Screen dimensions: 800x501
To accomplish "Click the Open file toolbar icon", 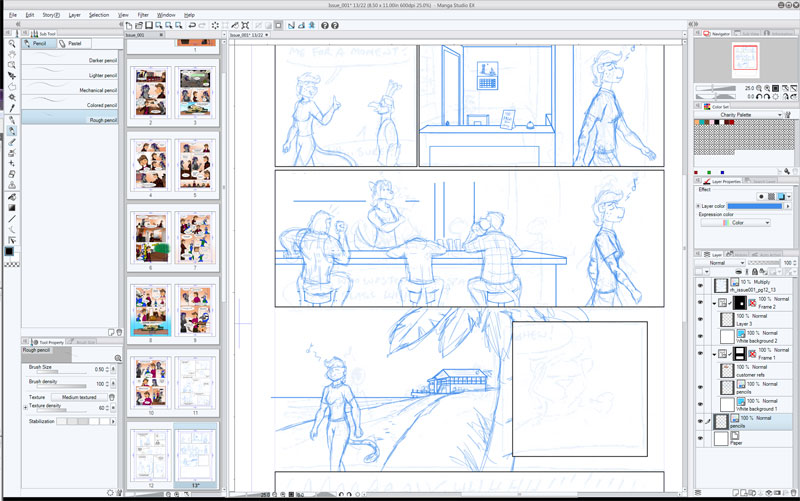I will point(139,25).
